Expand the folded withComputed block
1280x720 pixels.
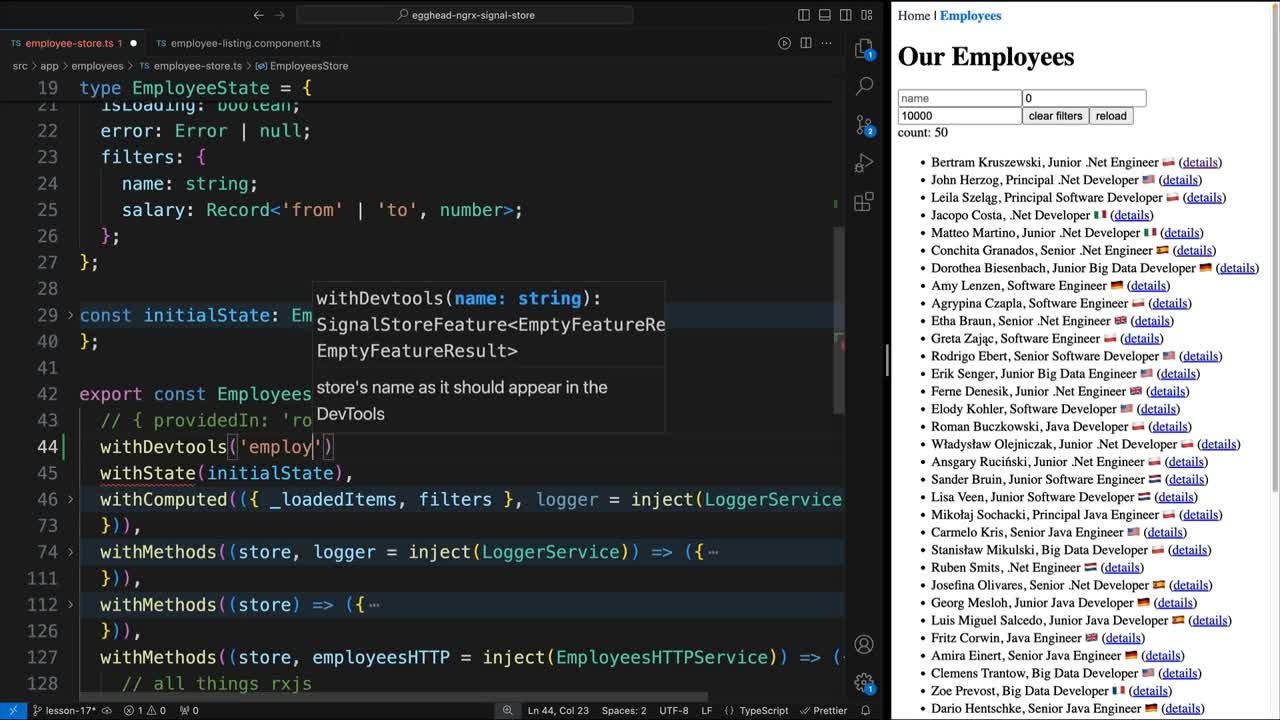tap(70, 499)
